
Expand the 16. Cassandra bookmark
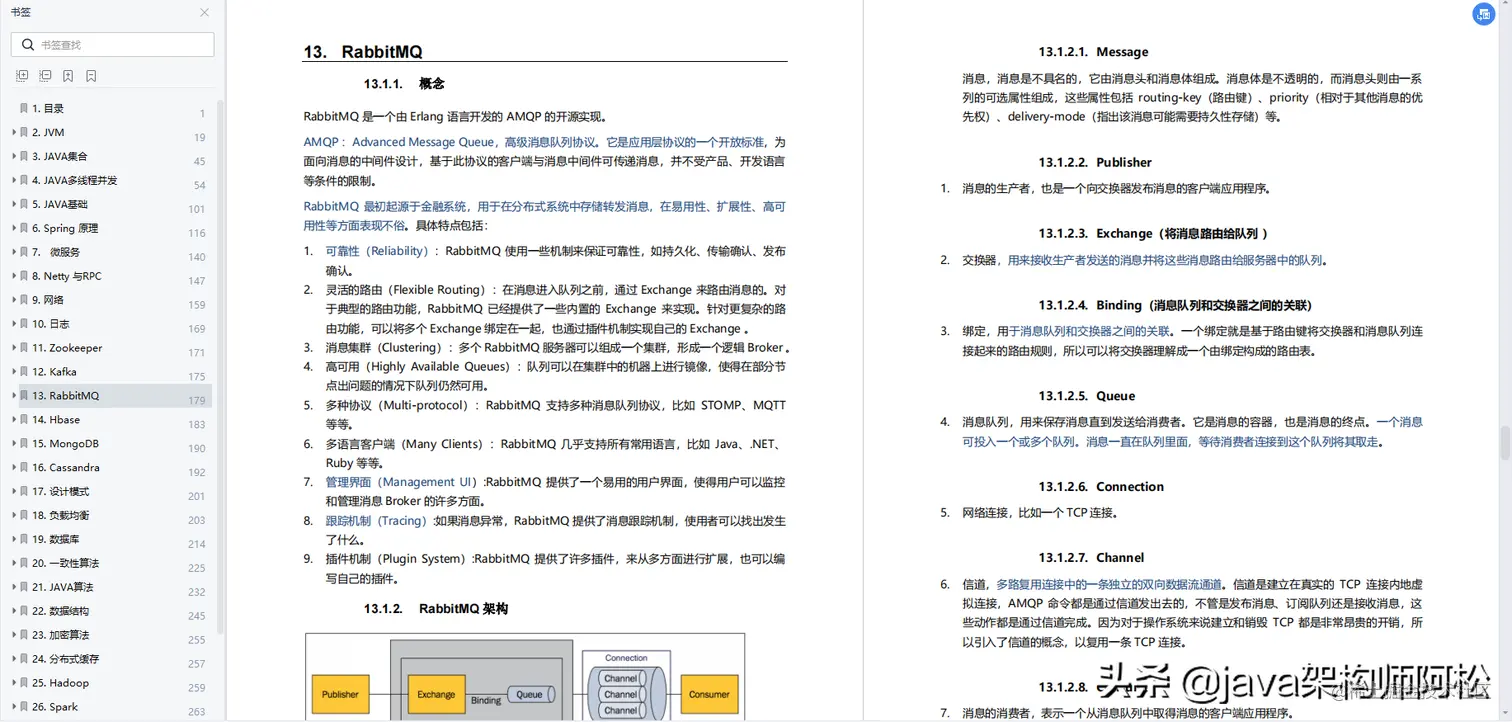pyautogui.click(x=13, y=468)
